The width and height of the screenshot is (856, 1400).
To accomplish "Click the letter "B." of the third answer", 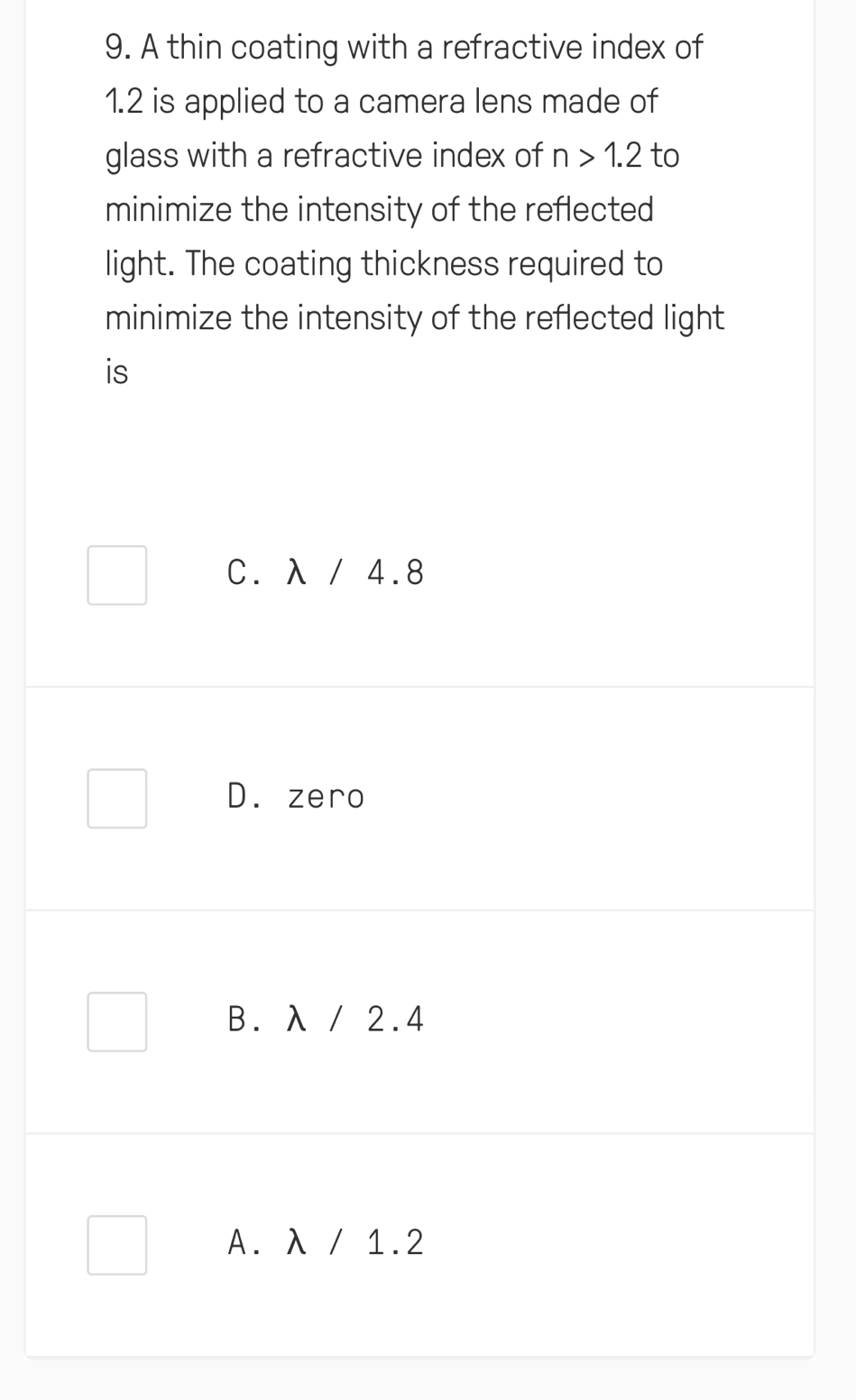I will (x=244, y=1020).
